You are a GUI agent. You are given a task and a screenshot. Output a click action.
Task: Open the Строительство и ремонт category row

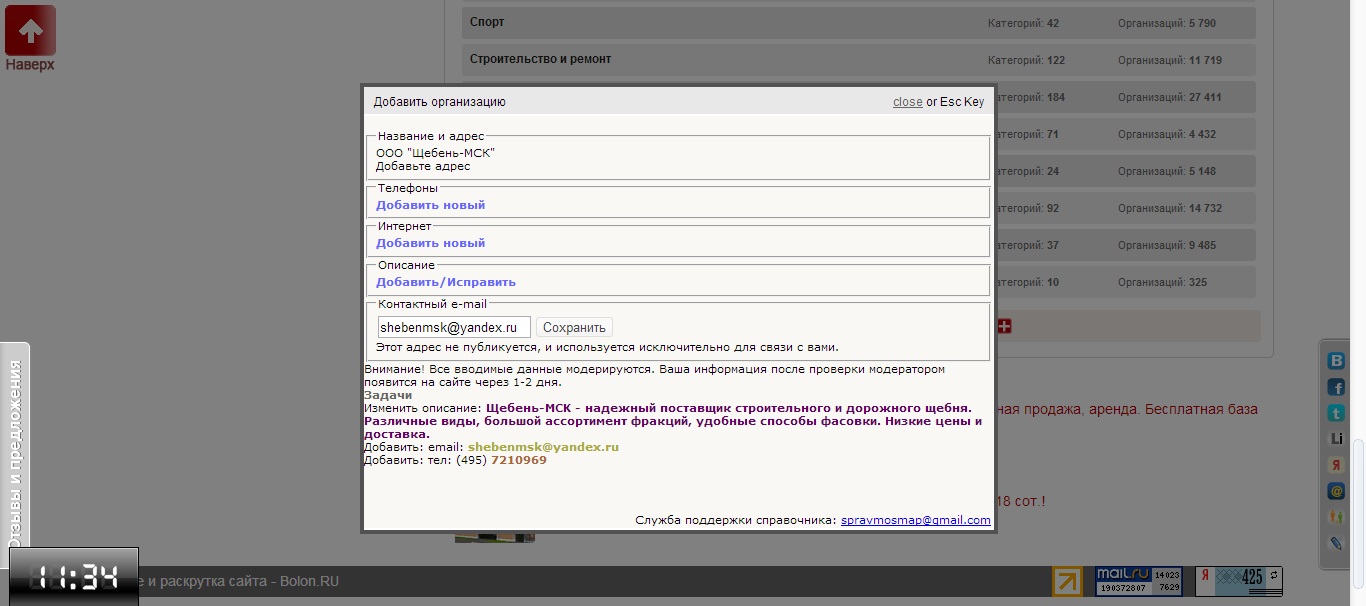coord(858,60)
